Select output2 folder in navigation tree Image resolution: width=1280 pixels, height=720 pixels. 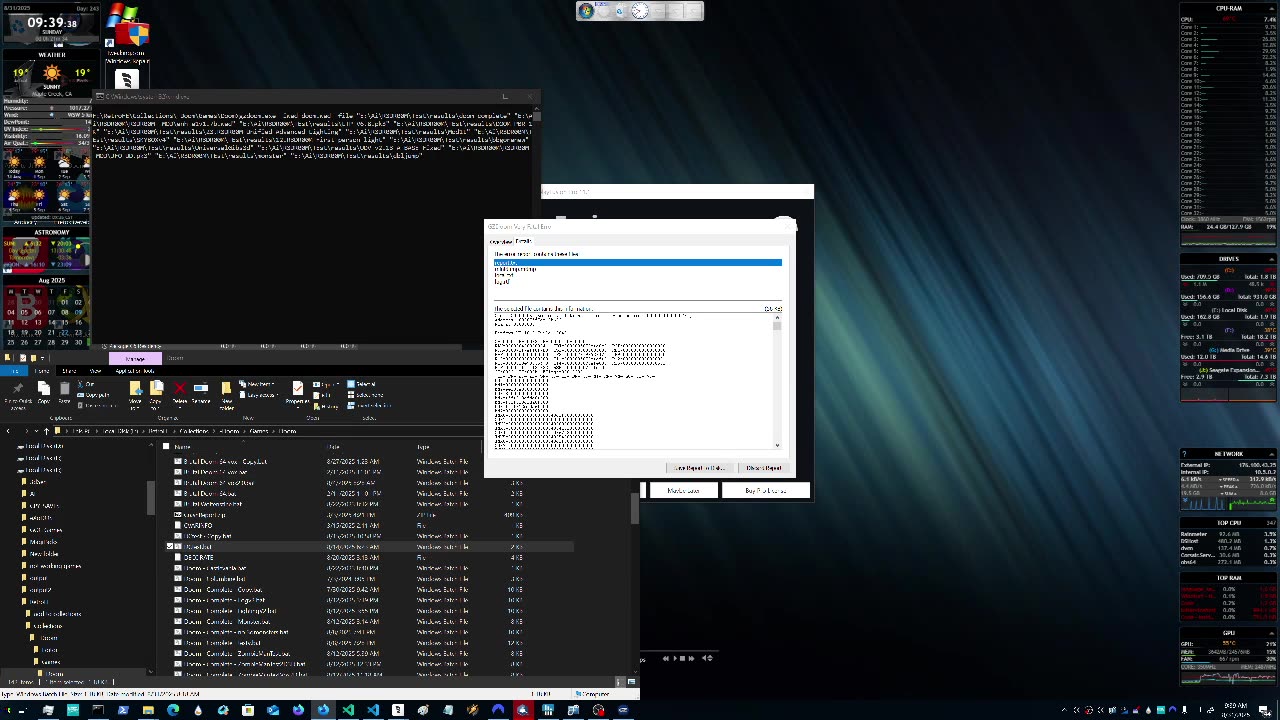(41, 589)
